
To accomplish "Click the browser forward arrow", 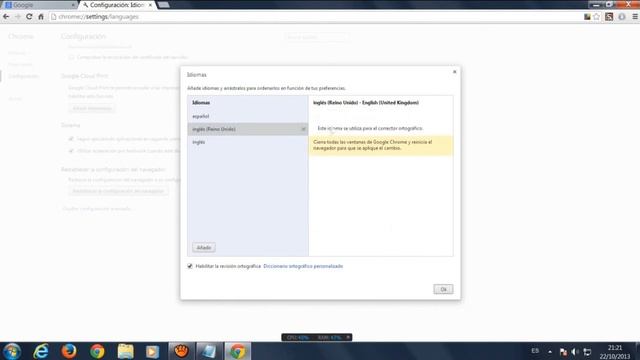I will coord(18,17).
